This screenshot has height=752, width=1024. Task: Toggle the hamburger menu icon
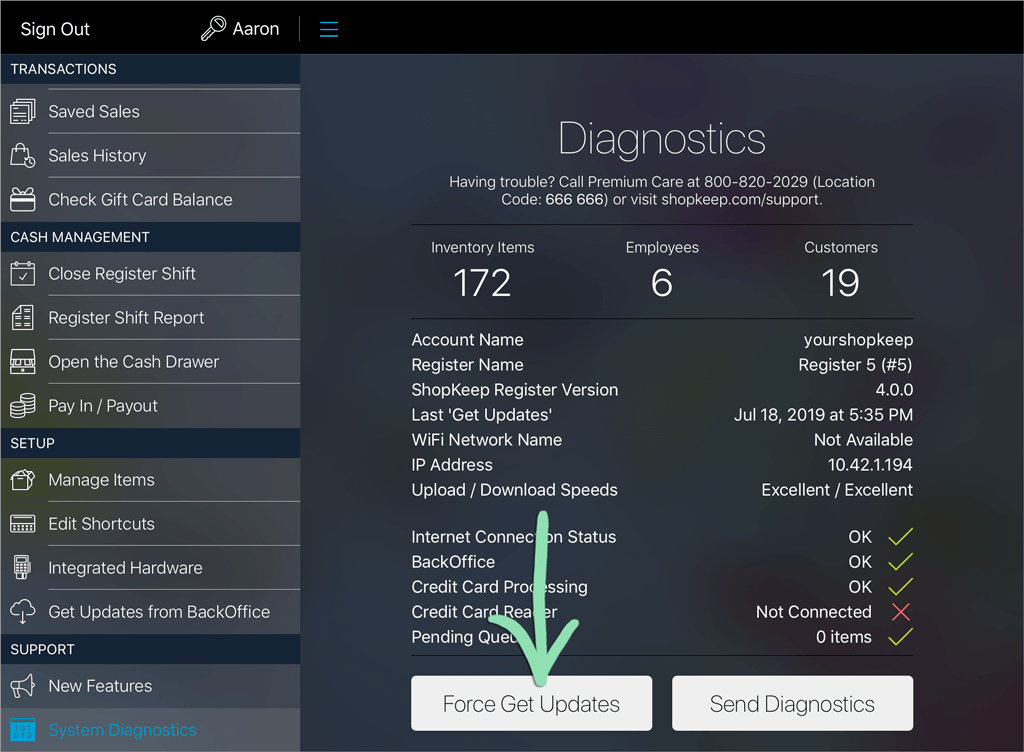pyautogui.click(x=328, y=29)
